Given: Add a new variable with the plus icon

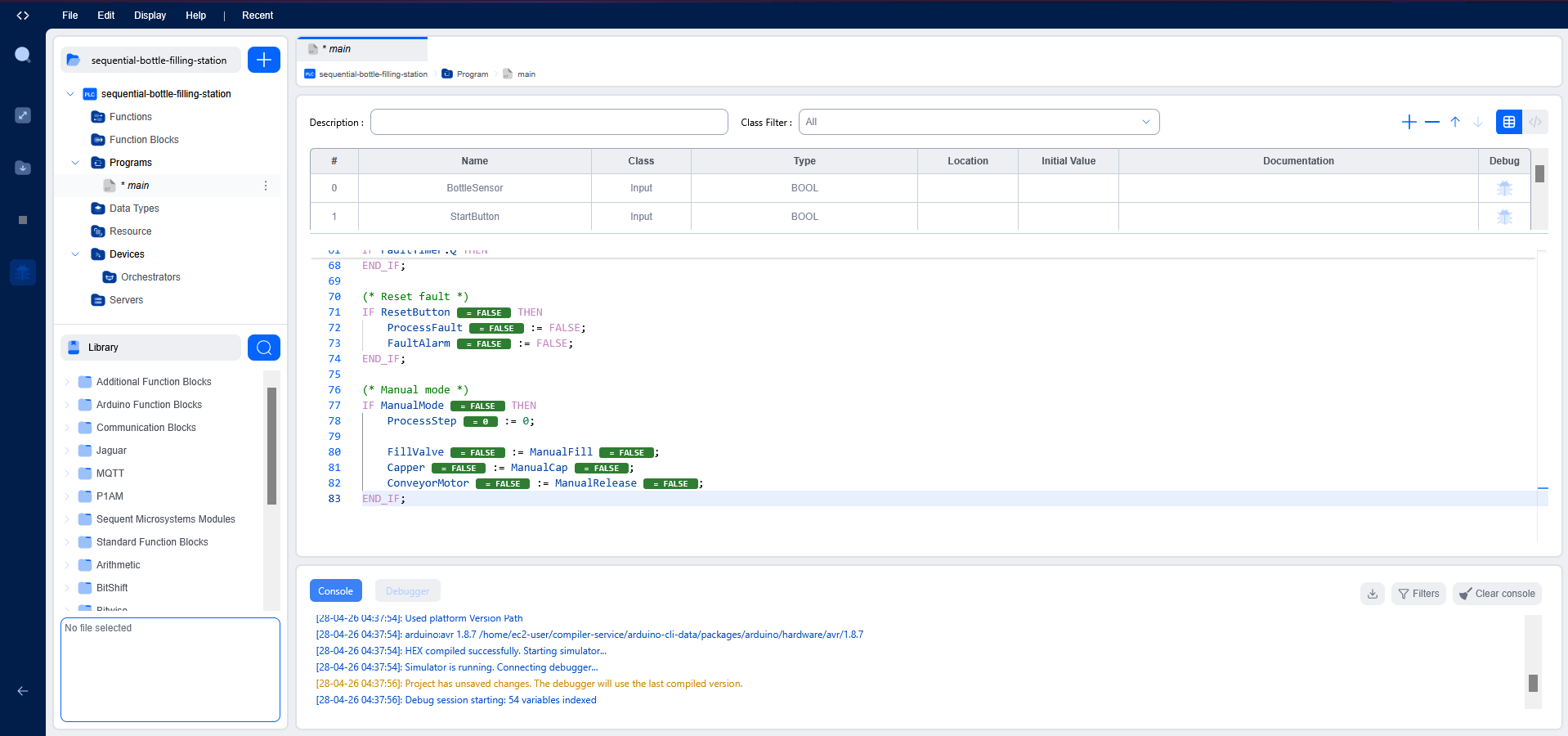Looking at the screenshot, I should click(1409, 122).
